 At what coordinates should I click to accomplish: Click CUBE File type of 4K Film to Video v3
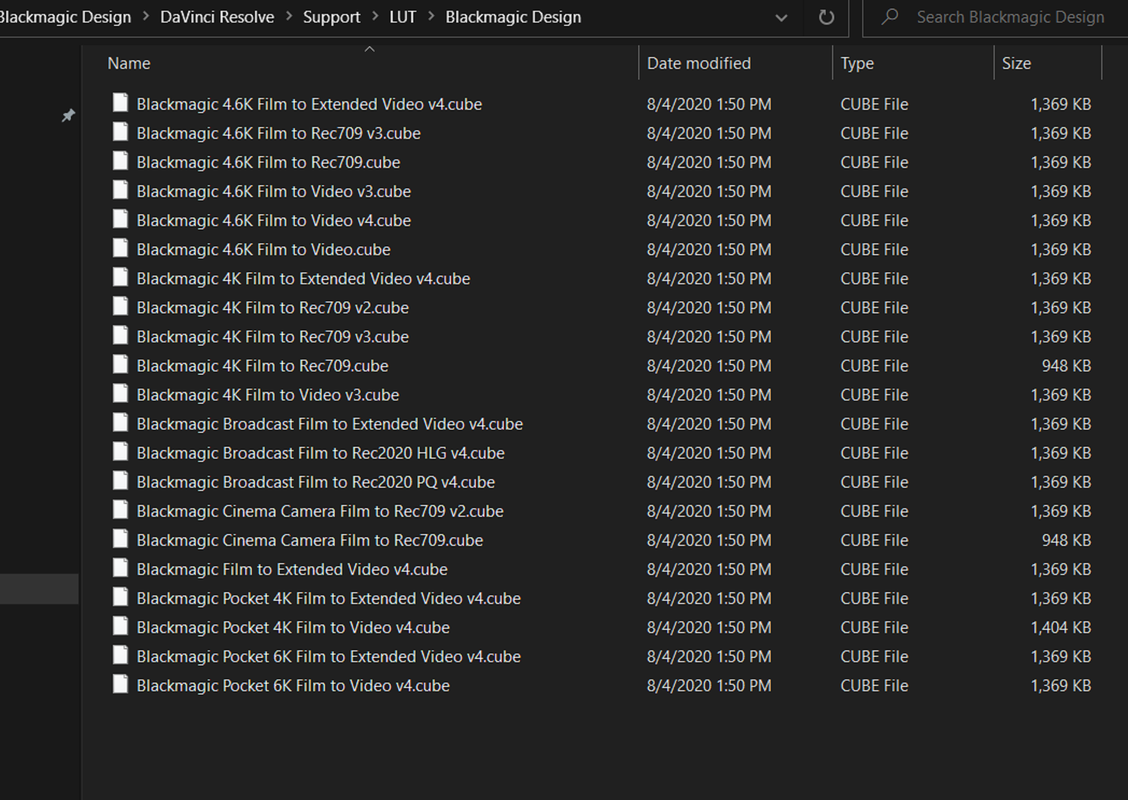pyautogui.click(x=874, y=395)
